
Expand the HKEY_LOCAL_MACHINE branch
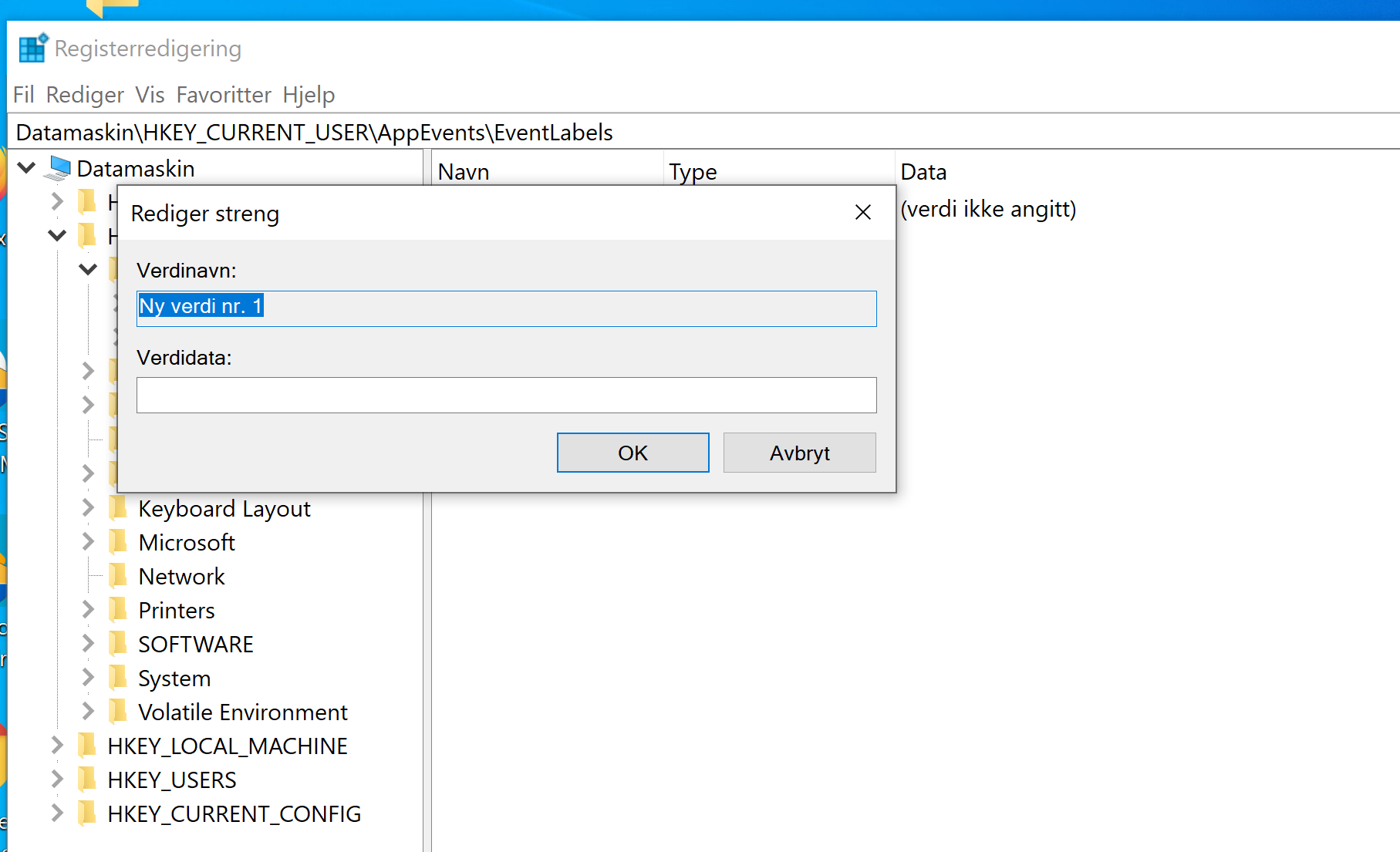point(56,745)
